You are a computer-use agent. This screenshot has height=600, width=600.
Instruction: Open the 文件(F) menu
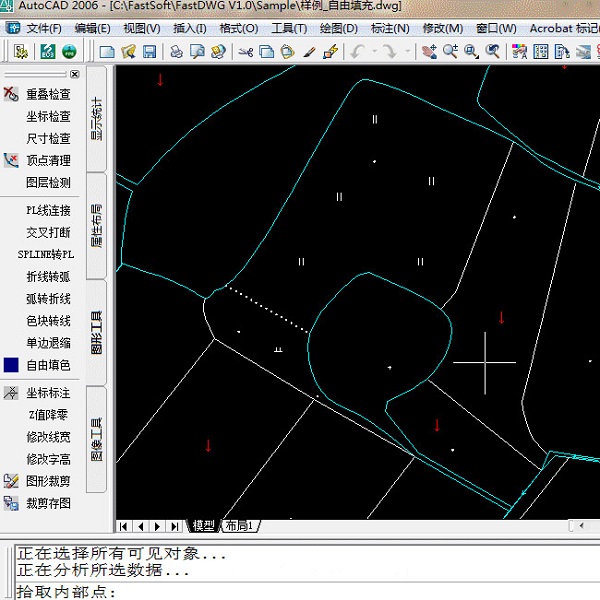(43, 28)
